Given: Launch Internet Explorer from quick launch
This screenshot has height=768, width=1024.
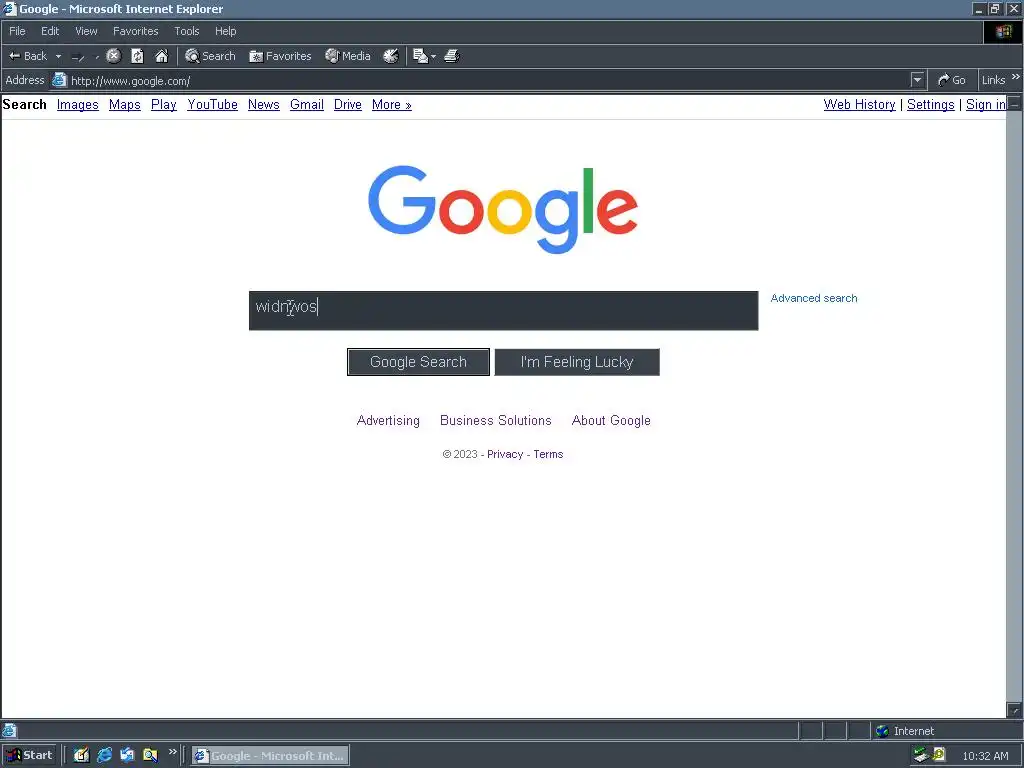Looking at the screenshot, I should (x=104, y=755).
